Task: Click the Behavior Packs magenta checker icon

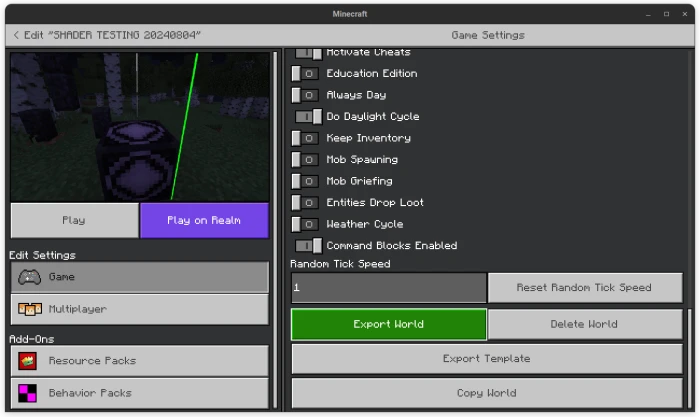Action: [x=27, y=393]
